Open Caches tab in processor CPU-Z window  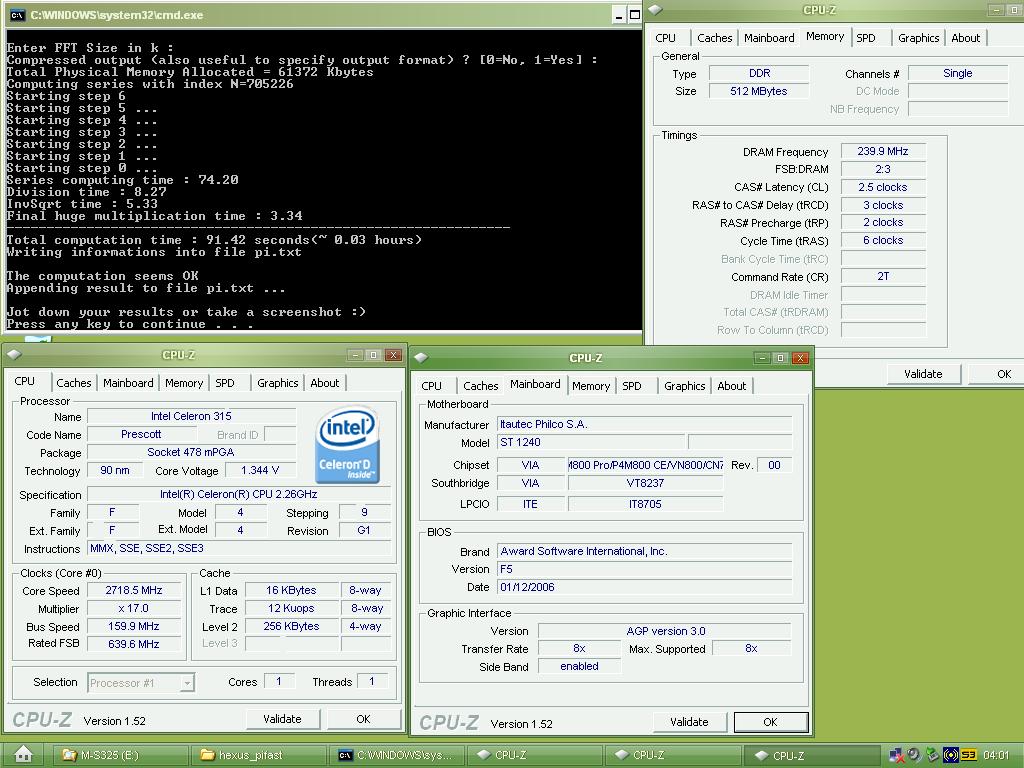[73, 383]
